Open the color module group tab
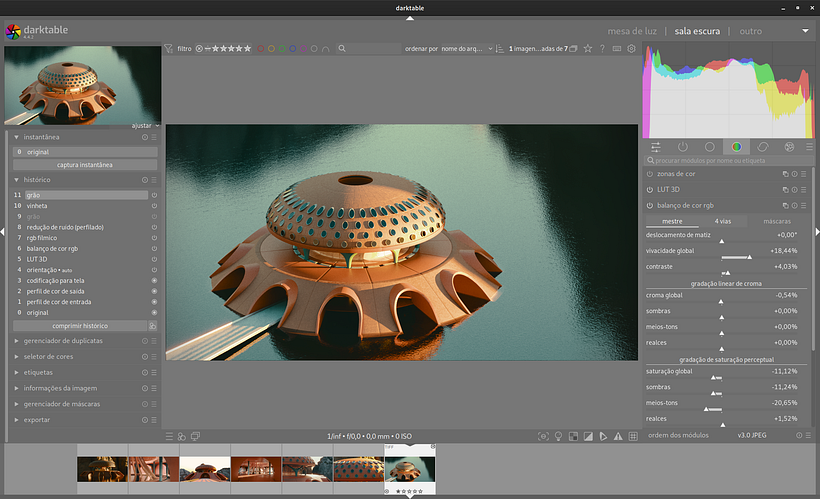The width and height of the screenshot is (820, 499). click(736, 147)
